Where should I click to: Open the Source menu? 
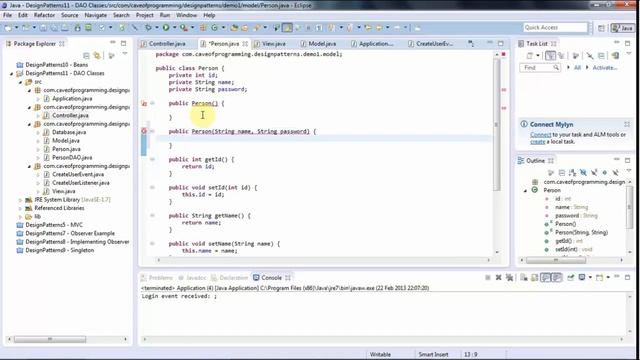point(69,15)
